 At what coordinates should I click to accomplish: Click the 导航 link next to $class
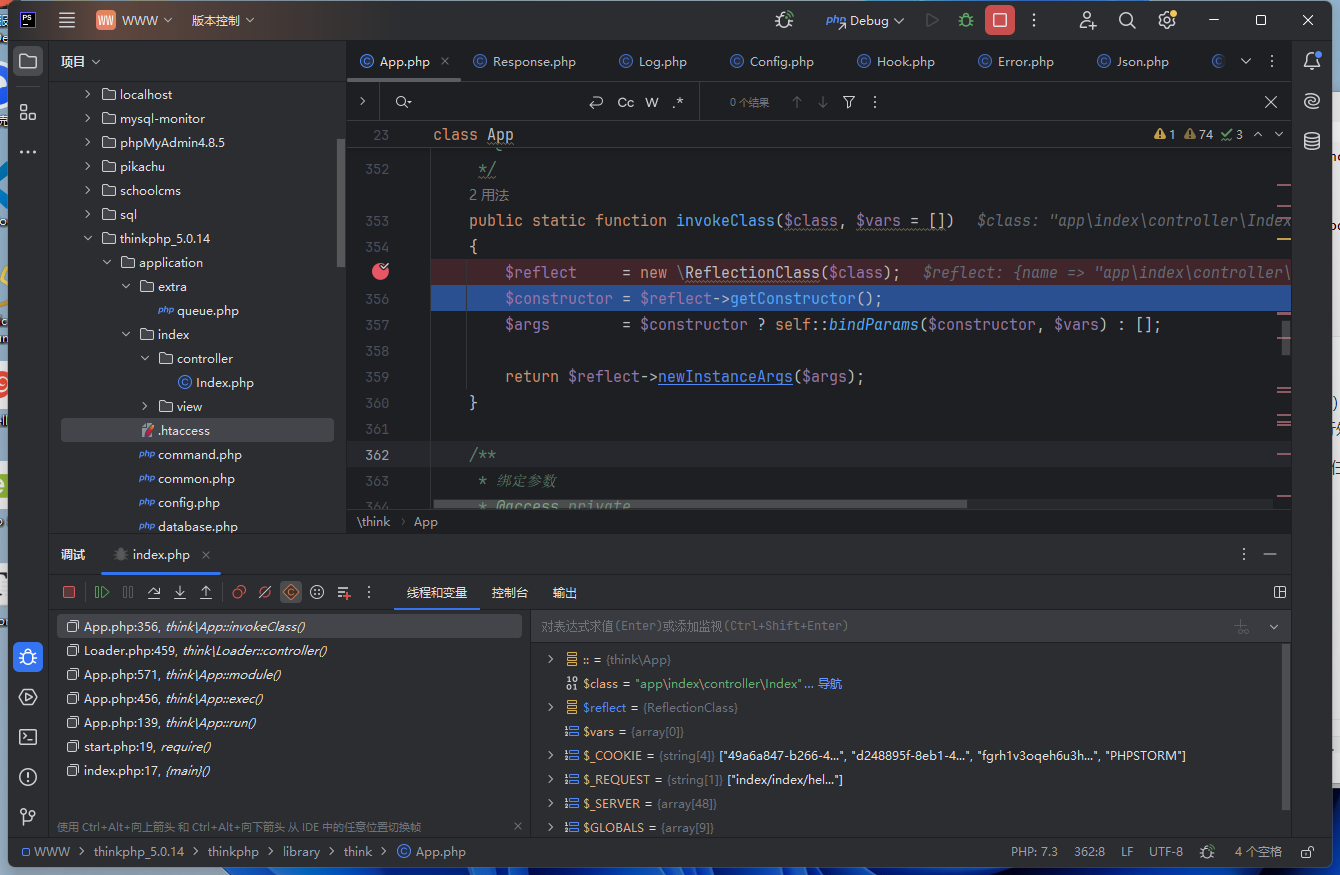pos(830,684)
